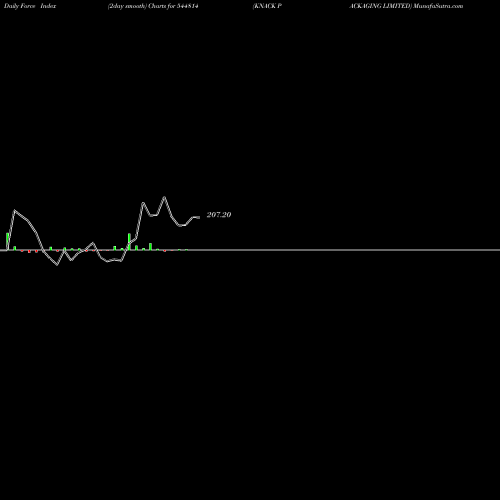500x500 pixels.
Task: Click the 207.20 value label
Action: [219, 215]
